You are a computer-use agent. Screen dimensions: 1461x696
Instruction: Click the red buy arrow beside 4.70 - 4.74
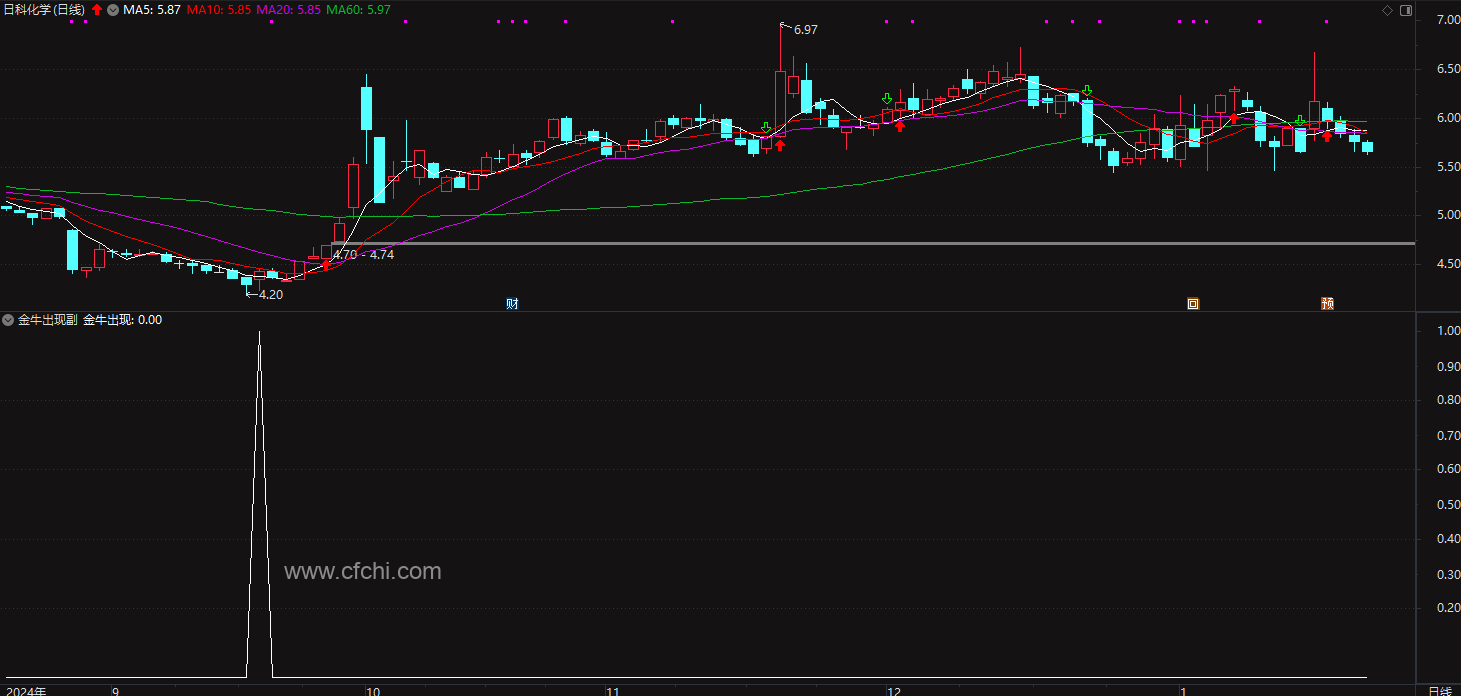pos(326,265)
